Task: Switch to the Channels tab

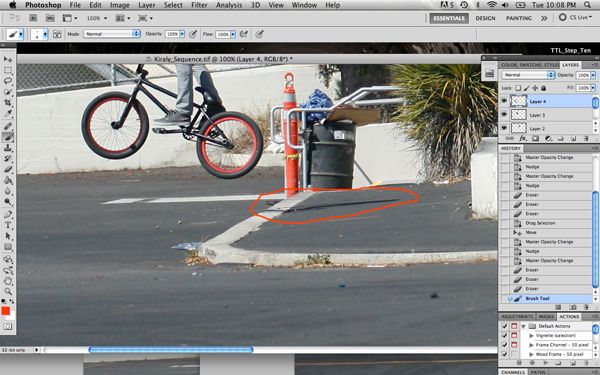Action: point(513,372)
